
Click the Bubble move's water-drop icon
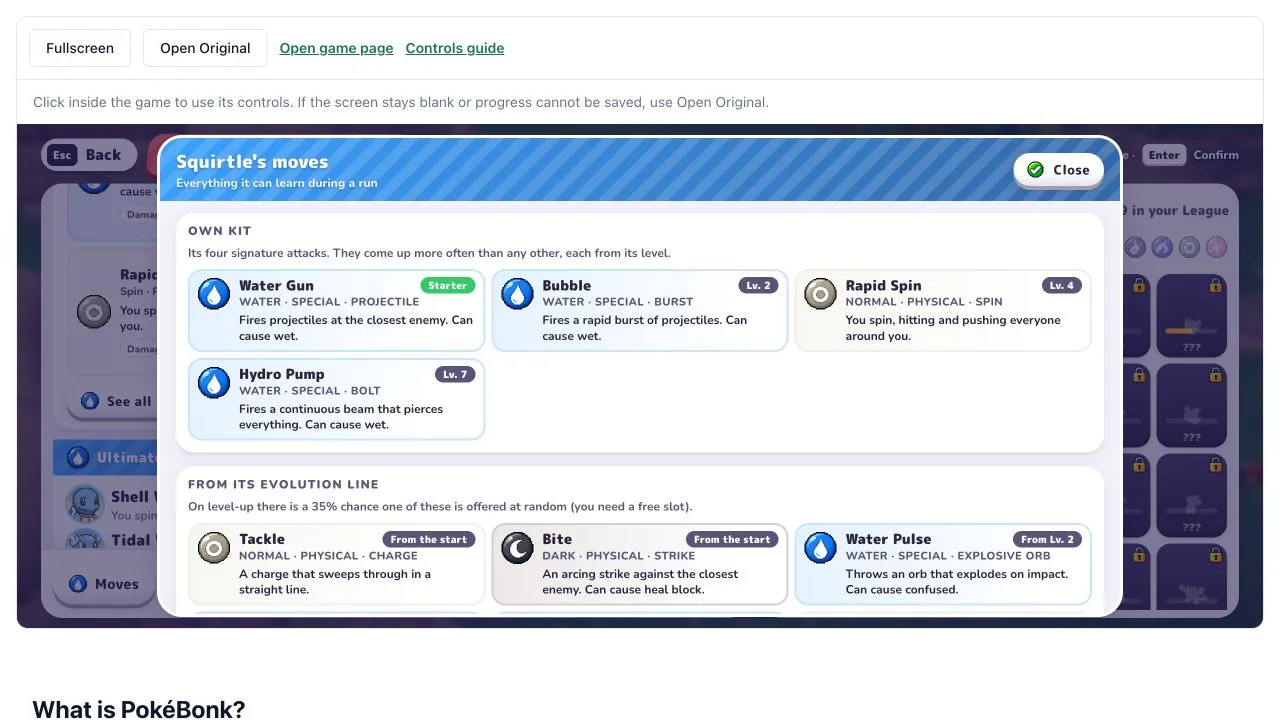517,294
